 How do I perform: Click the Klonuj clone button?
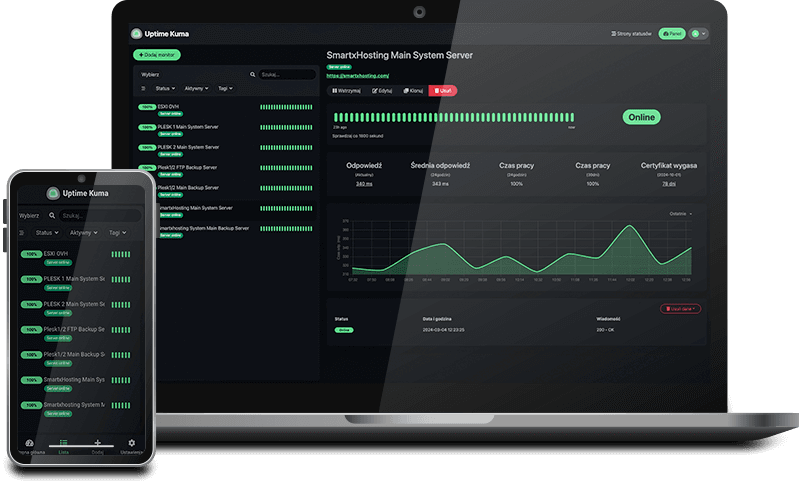point(413,91)
